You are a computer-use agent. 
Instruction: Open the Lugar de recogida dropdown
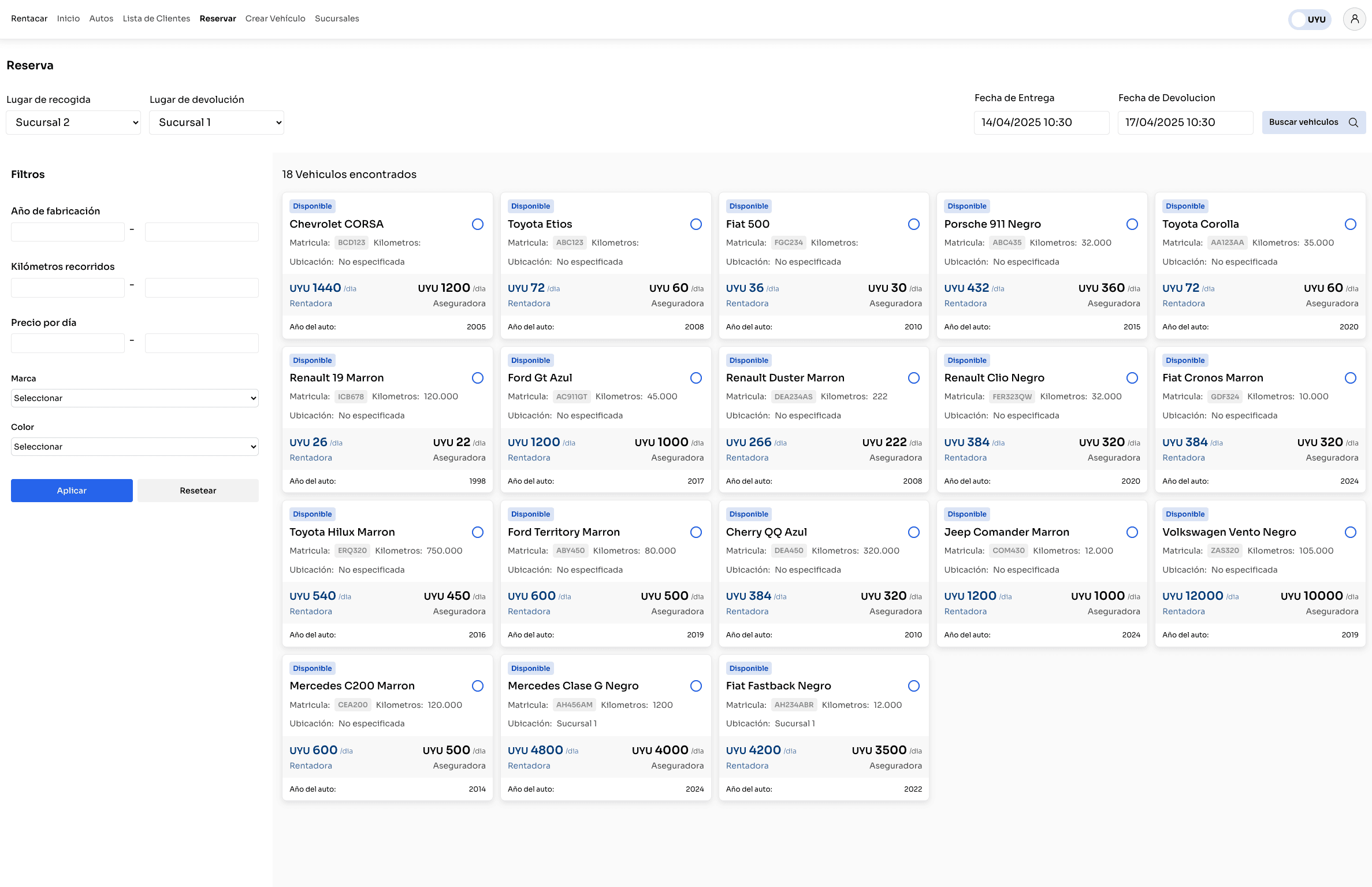pyautogui.click(x=73, y=123)
